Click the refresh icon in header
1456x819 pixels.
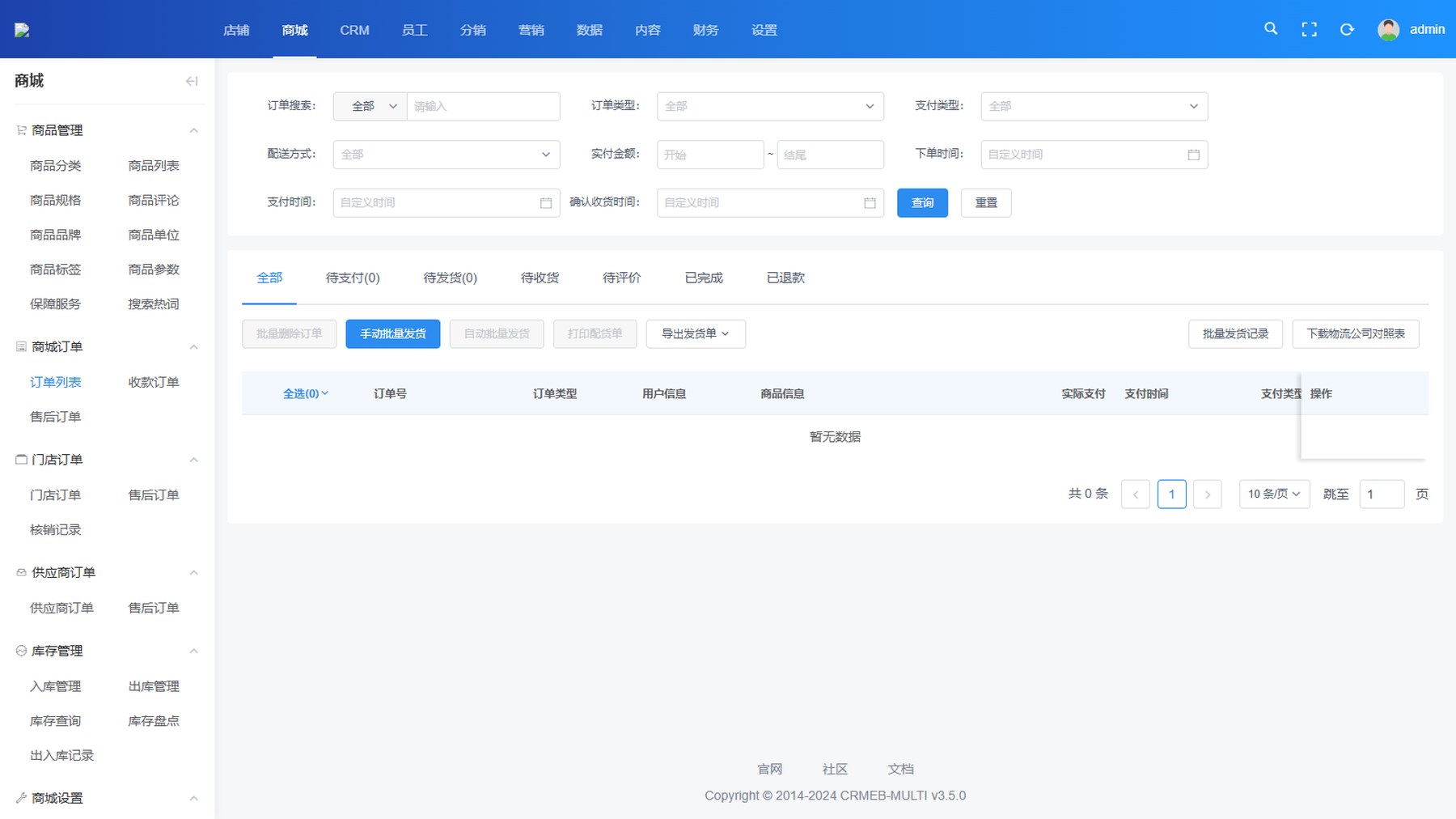click(1347, 30)
